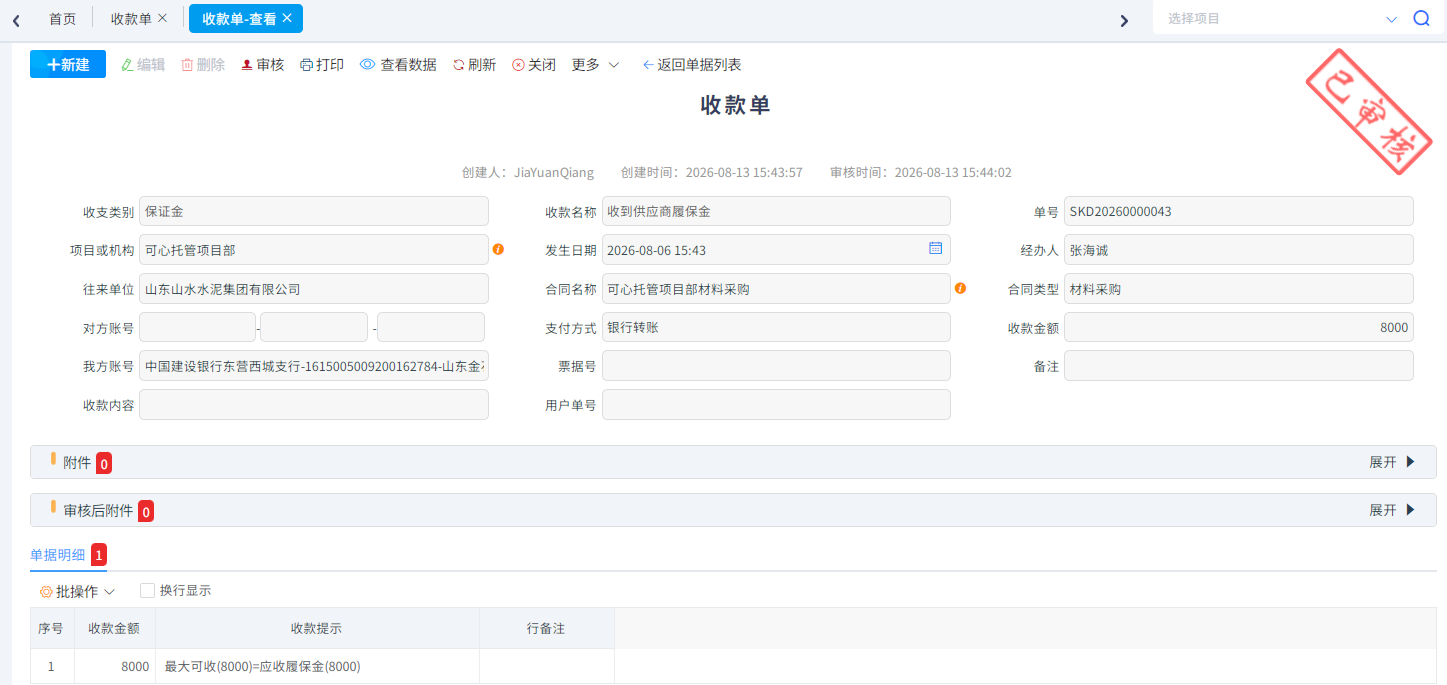Refresh the form with 刷新
The image size is (1447, 685).
[474, 64]
